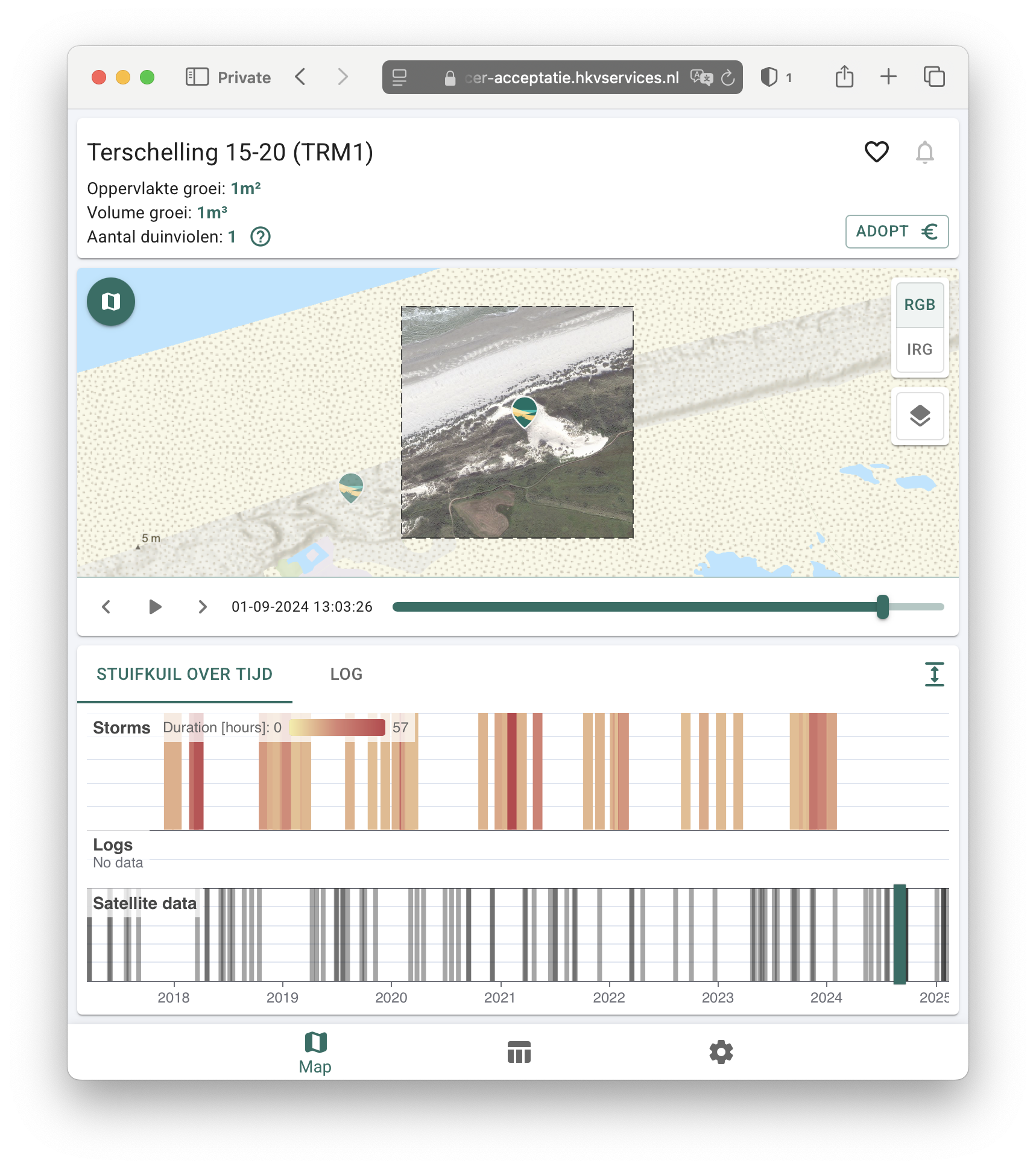Open the table view in bottom navigation
This screenshot has width=1036, height=1169.
[519, 1052]
